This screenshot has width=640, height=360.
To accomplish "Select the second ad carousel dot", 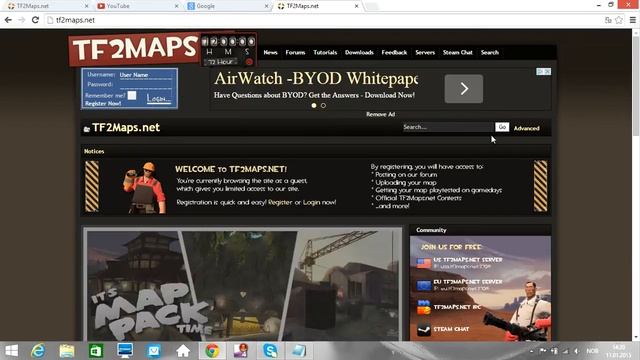I will coord(323,105).
